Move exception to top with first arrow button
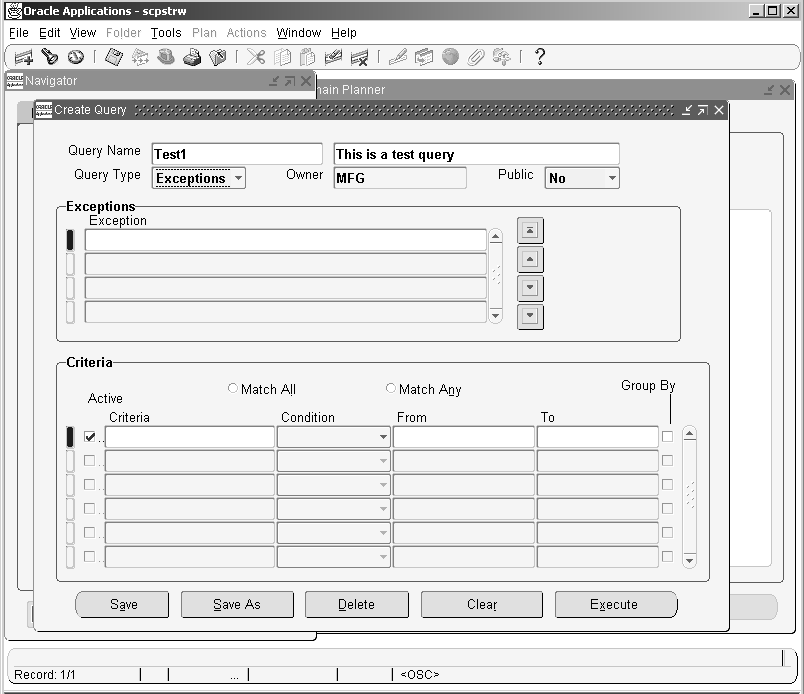 click(530, 230)
